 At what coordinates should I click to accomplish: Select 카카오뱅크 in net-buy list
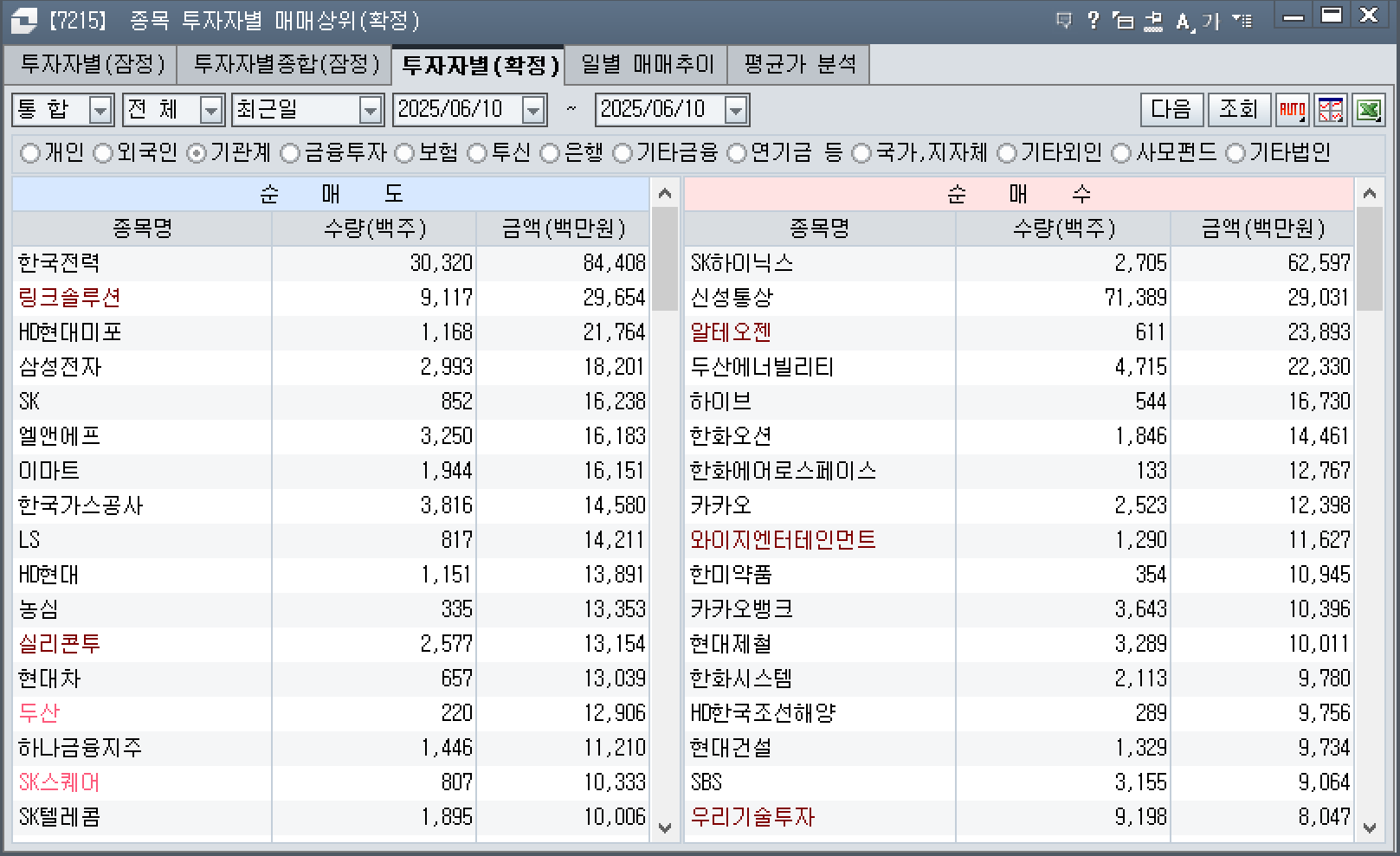[1019, 609]
